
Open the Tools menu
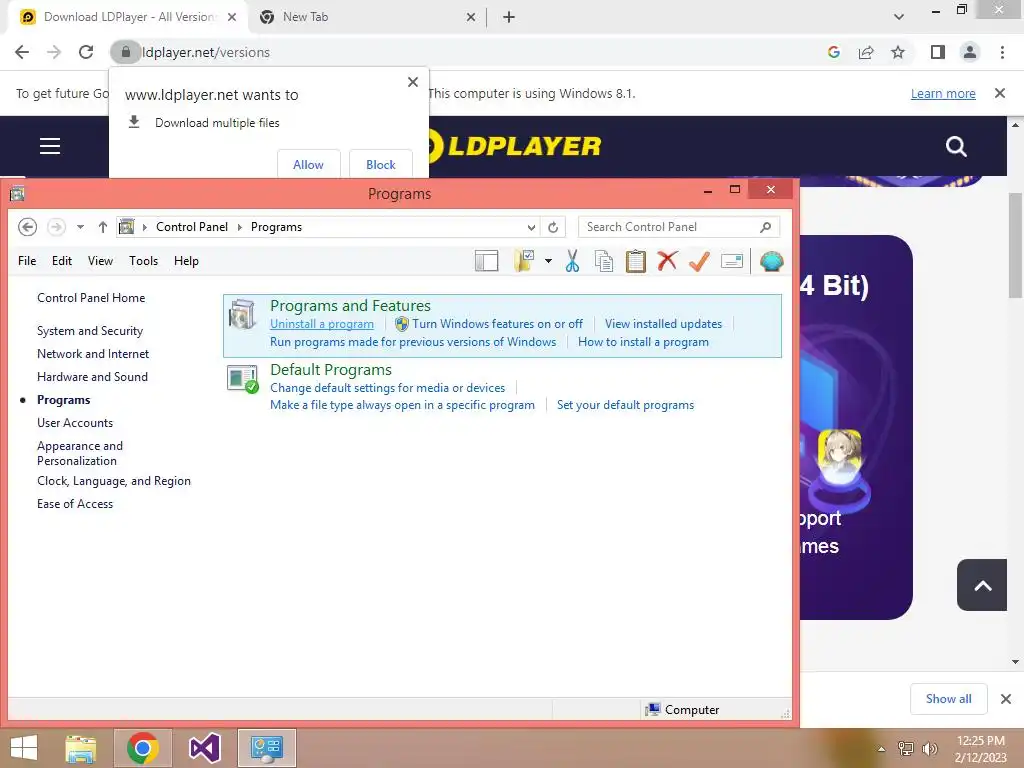point(144,261)
